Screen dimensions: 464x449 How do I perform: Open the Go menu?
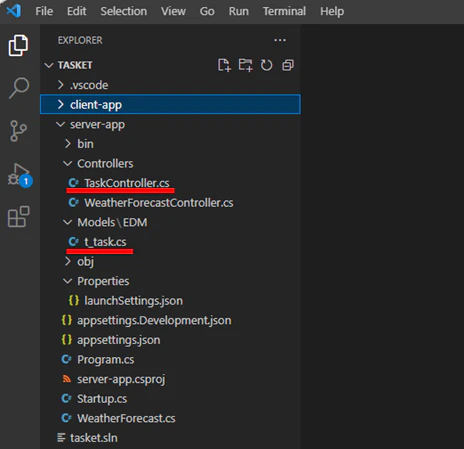tap(207, 11)
